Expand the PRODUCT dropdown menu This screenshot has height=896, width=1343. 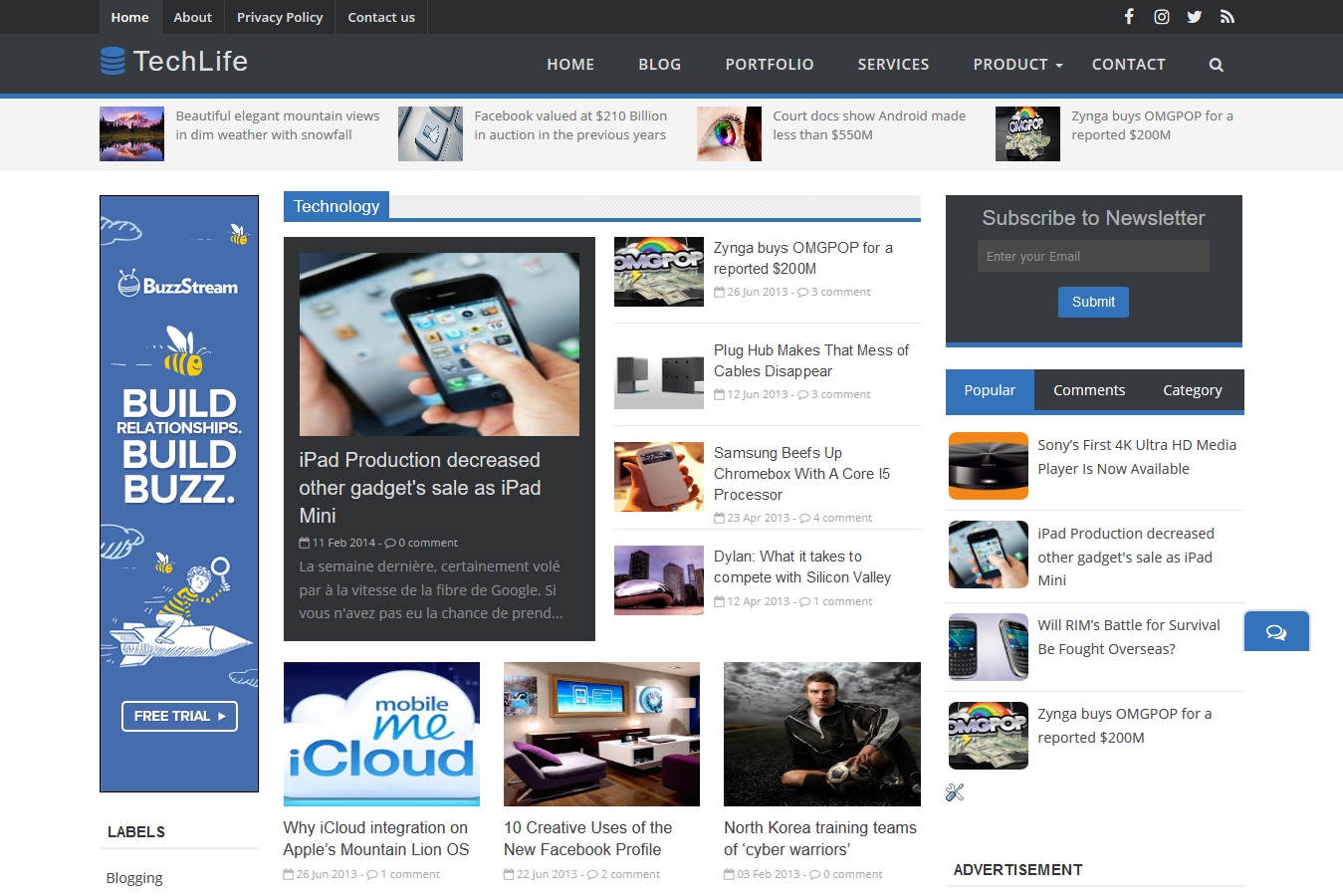click(1017, 65)
